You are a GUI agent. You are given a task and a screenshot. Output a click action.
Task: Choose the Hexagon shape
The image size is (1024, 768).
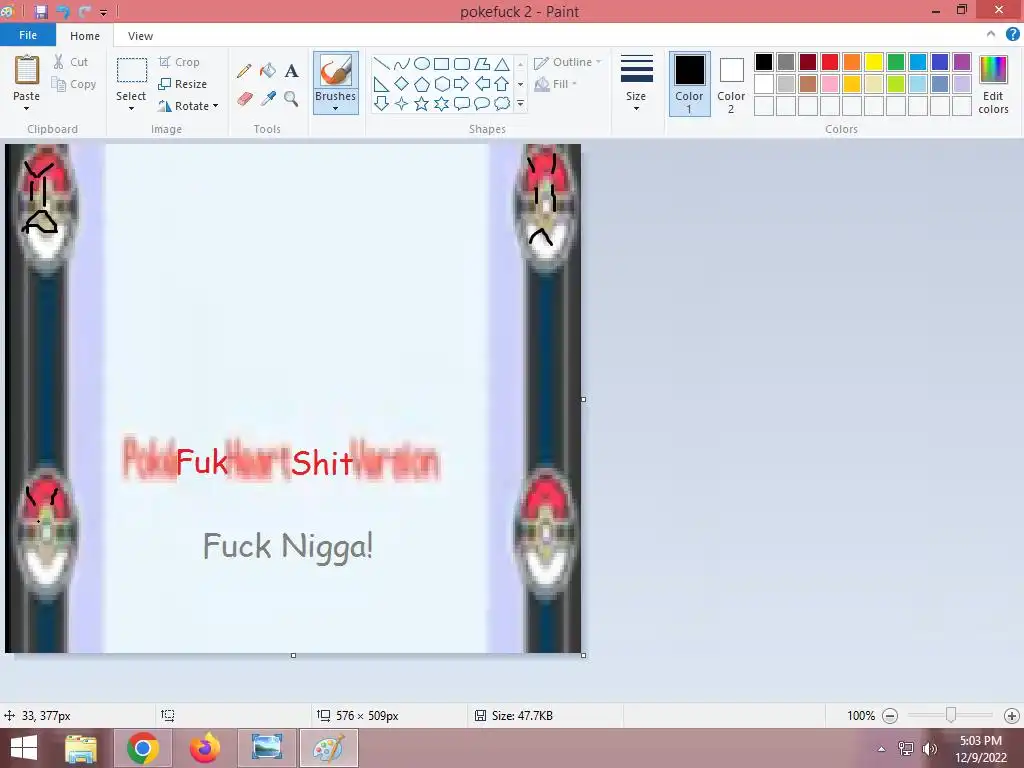[x=441, y=84]
